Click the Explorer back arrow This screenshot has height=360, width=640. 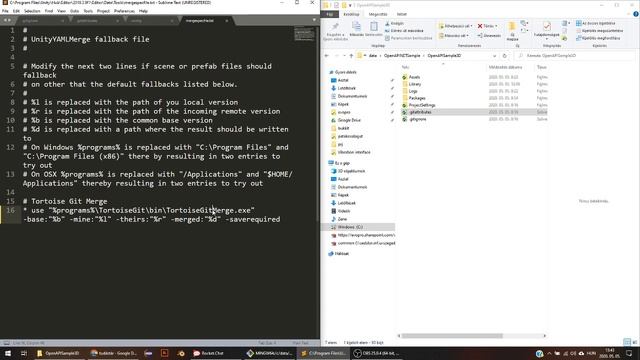tap(327, 56)
